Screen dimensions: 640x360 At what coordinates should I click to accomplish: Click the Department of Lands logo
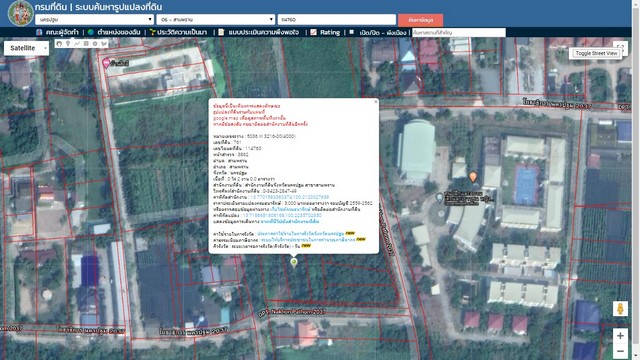click(x=20, y=13)
